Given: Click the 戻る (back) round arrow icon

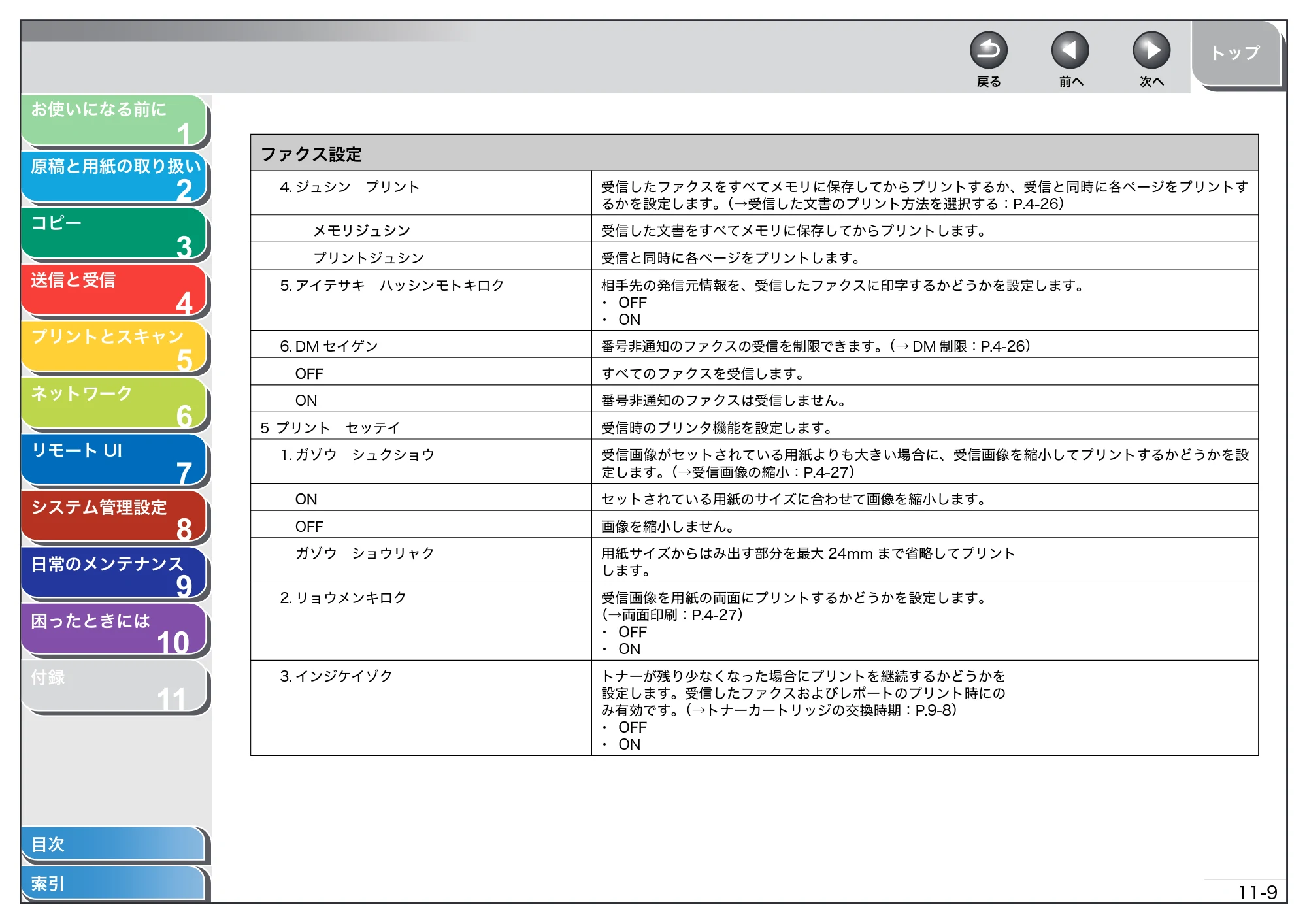Looking at the screenshot, I should (988, 50).
